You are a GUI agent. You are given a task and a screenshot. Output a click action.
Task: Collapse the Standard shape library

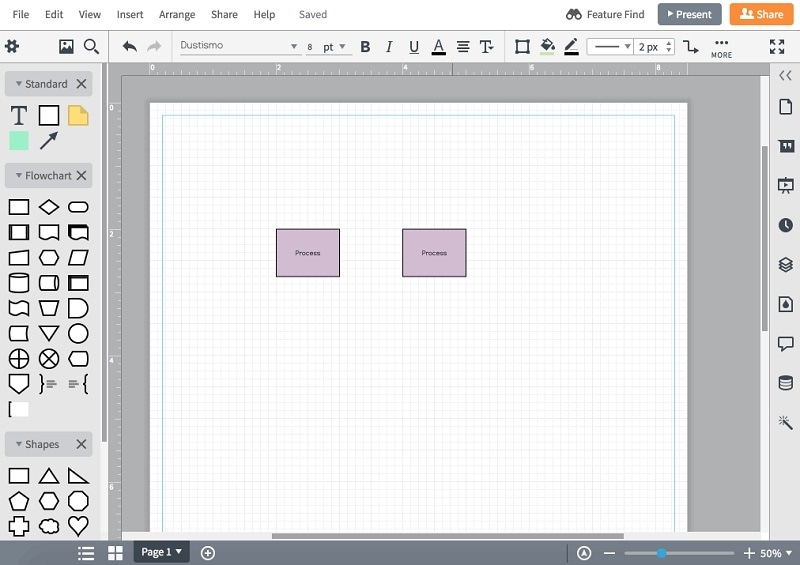click(x=18, y=84)
